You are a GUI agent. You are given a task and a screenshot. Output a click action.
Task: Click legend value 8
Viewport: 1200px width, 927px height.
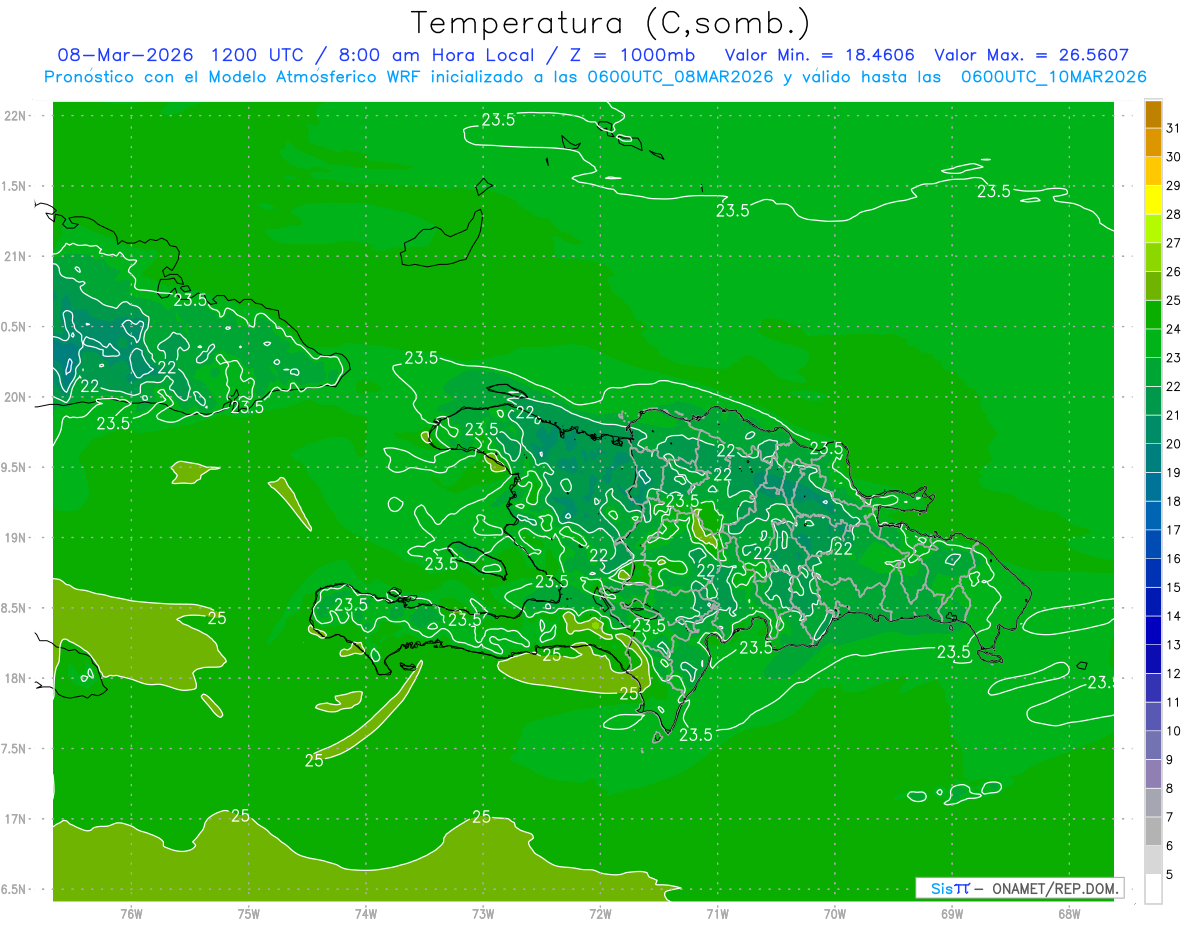[1170, 788]
